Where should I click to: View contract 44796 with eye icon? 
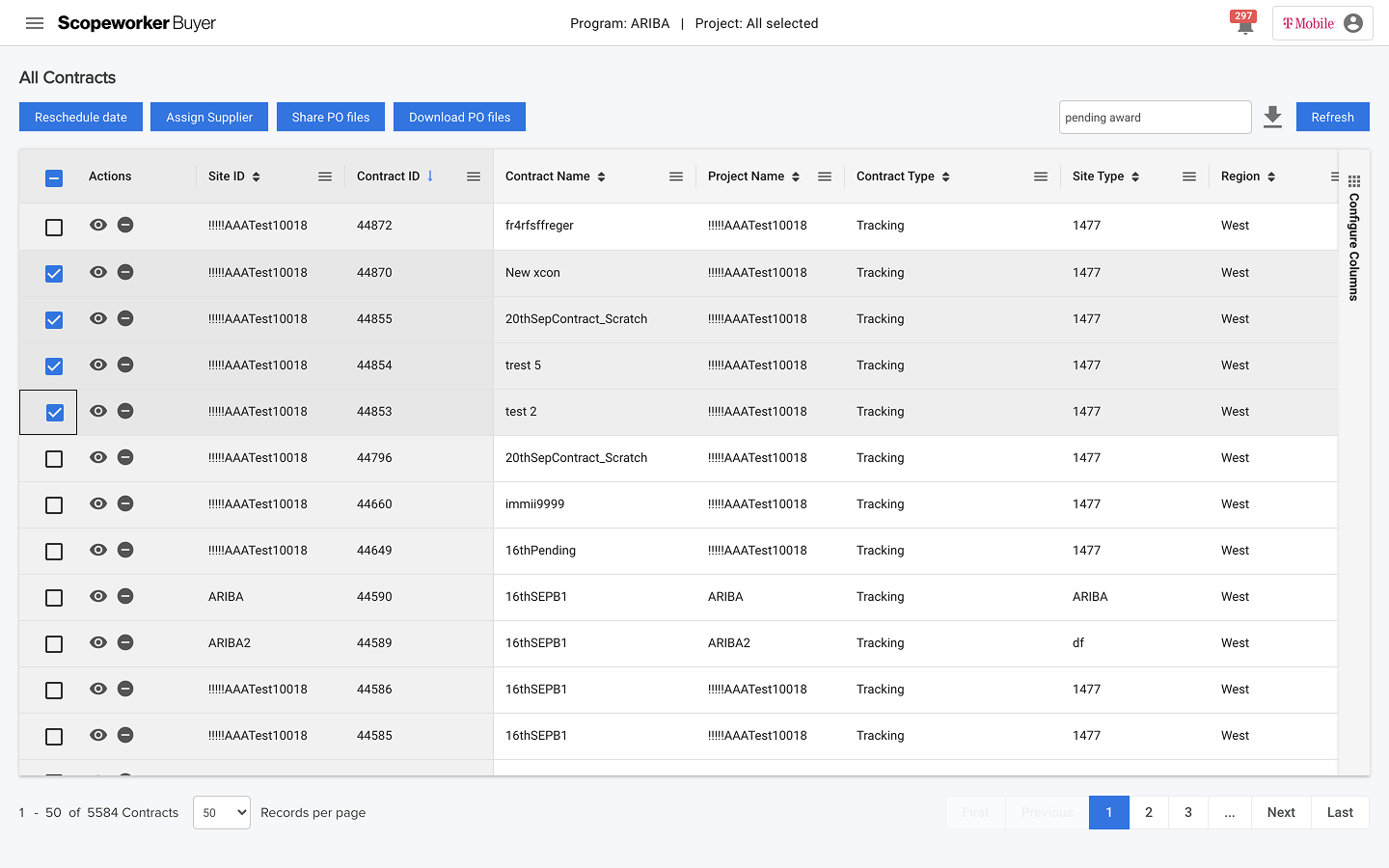point(98,457)
